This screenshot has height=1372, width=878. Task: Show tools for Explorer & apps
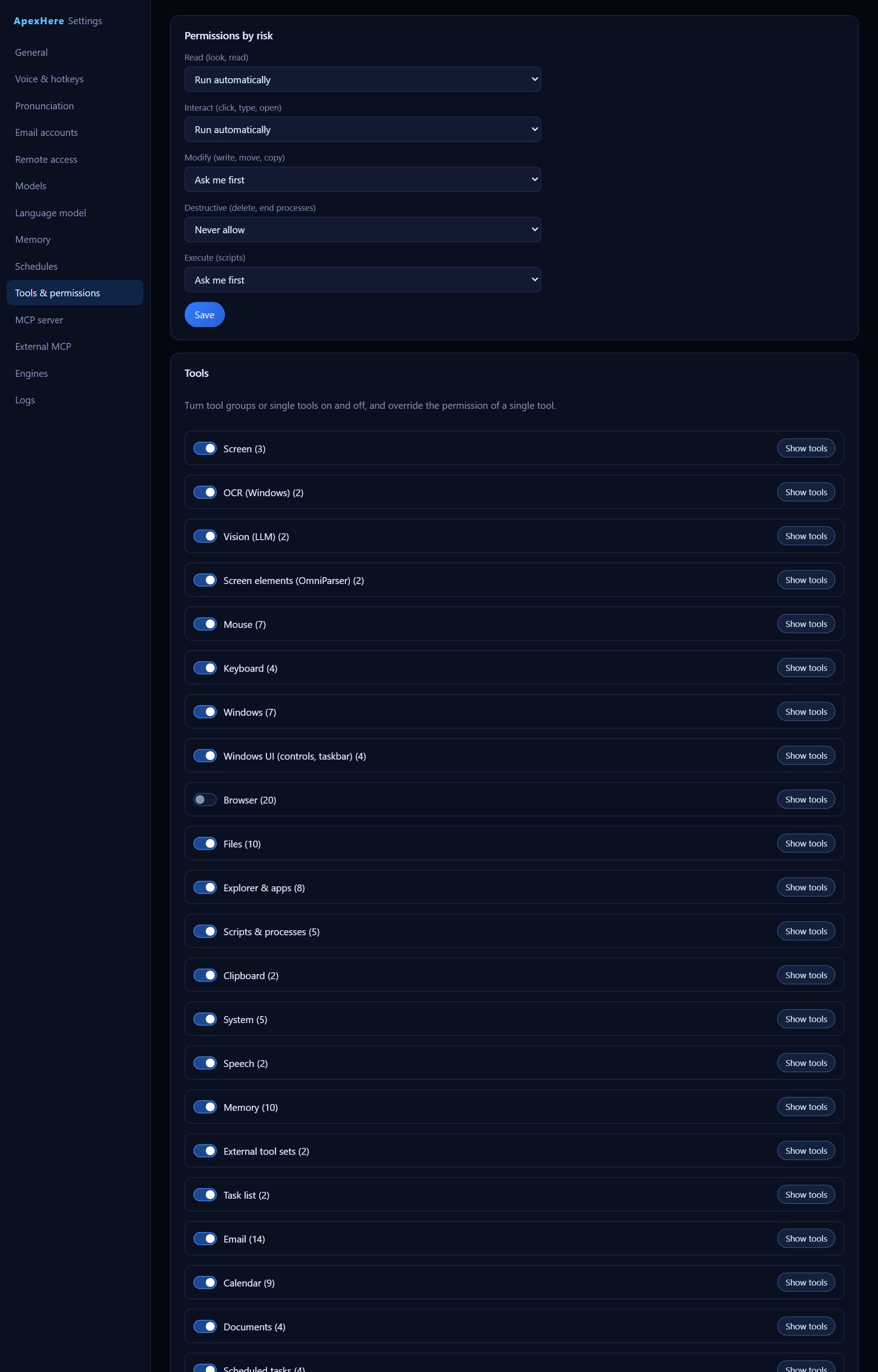[806, 888]
